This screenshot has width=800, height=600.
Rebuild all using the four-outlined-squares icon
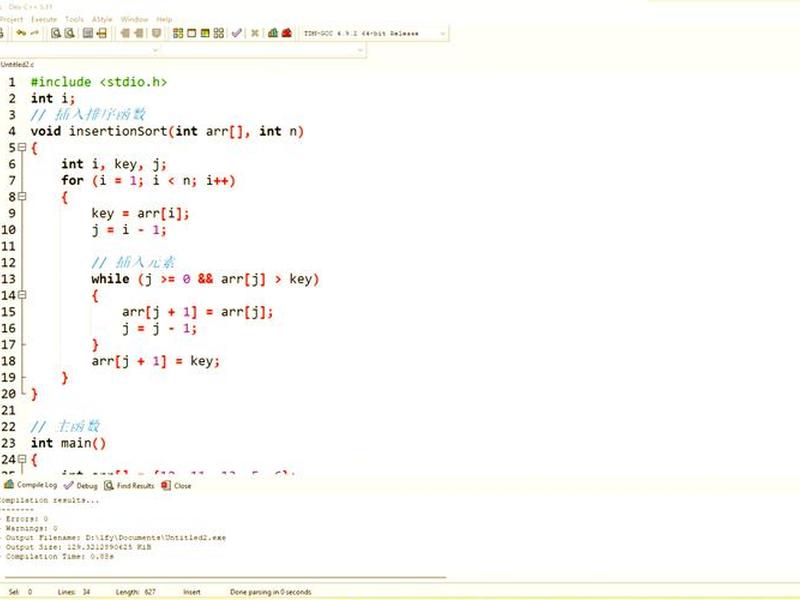pos(219,33)
